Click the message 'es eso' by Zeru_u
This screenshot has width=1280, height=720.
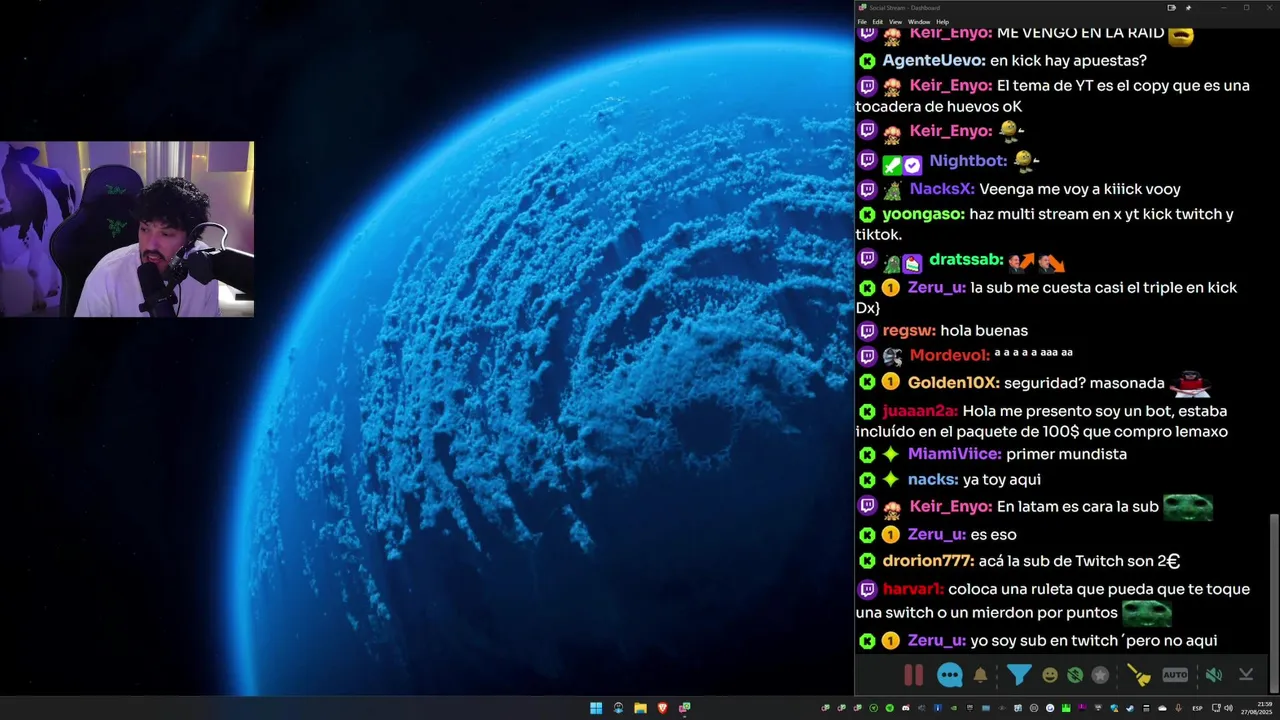click(993, 535)
